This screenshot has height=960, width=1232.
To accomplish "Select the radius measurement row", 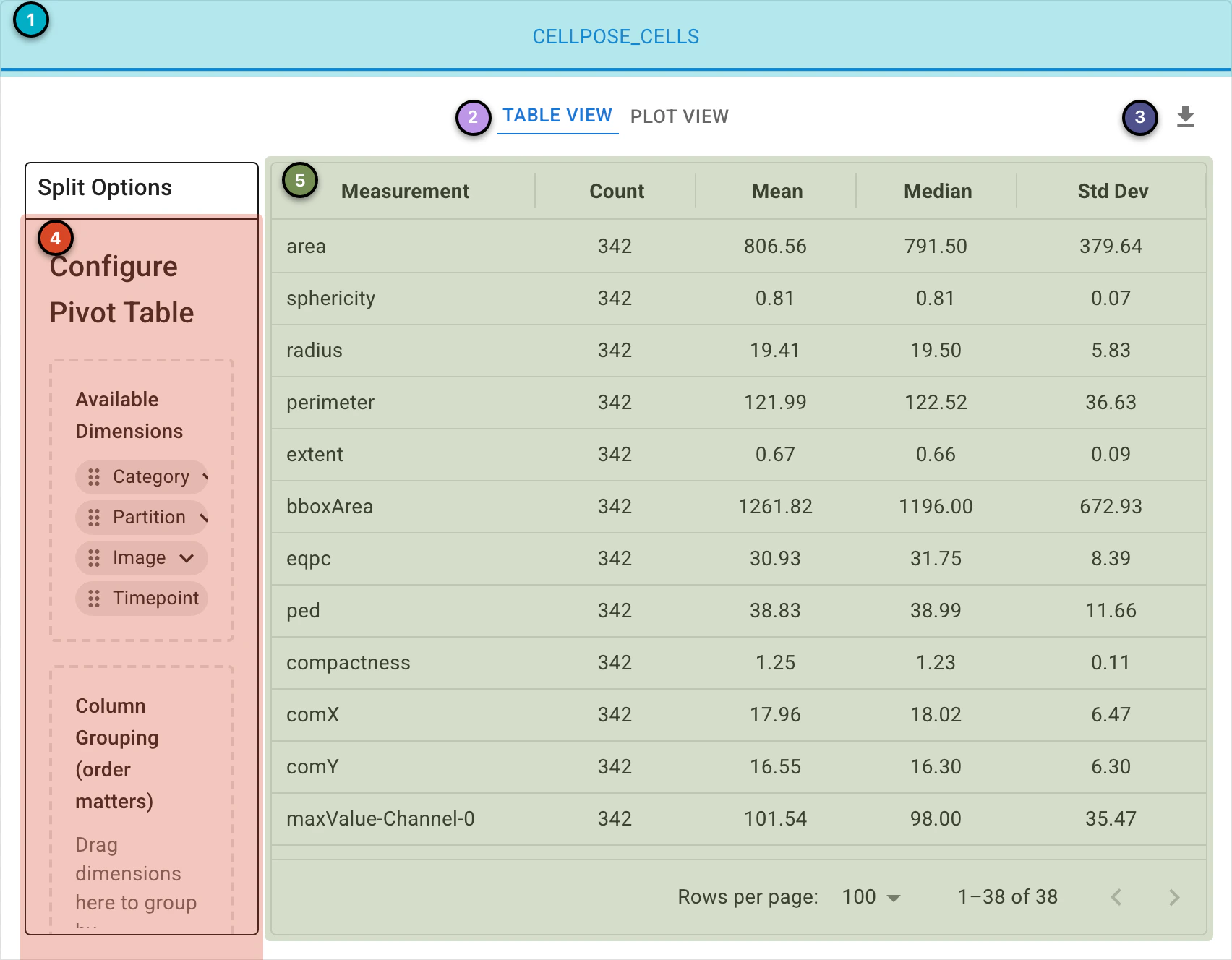I will coord(739,351).
